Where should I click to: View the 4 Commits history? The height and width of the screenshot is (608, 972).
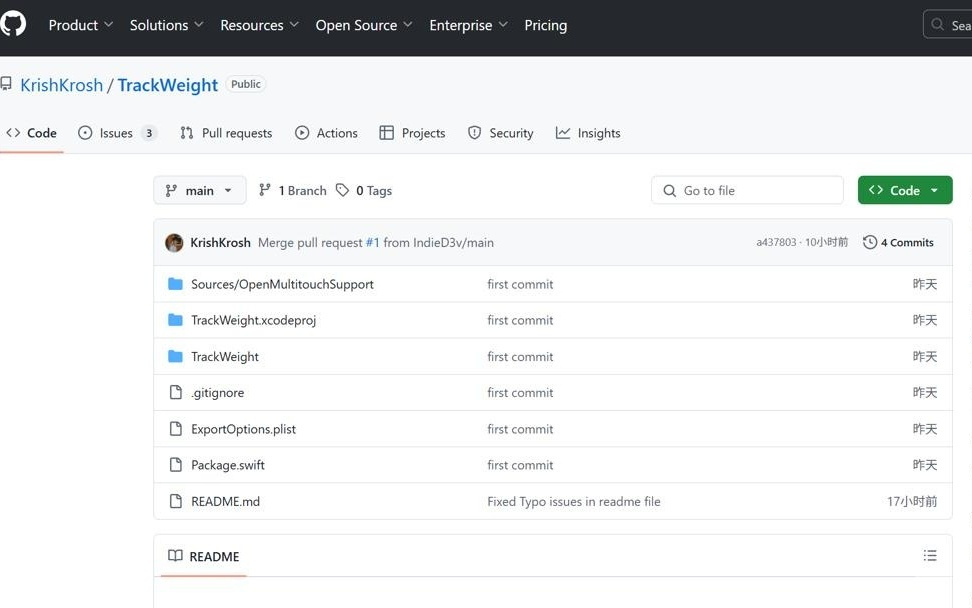(898, 242)
